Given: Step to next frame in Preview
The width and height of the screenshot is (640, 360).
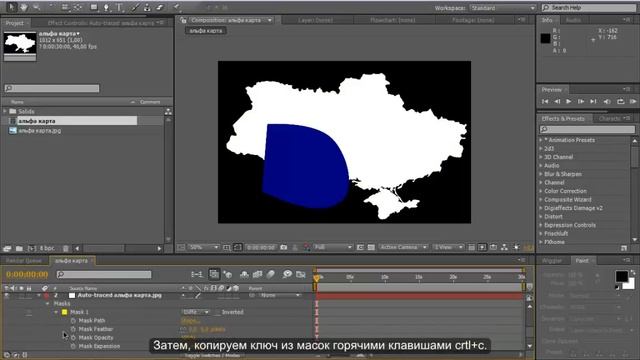Looking at the screenshot, I should [x=581, y=101].
